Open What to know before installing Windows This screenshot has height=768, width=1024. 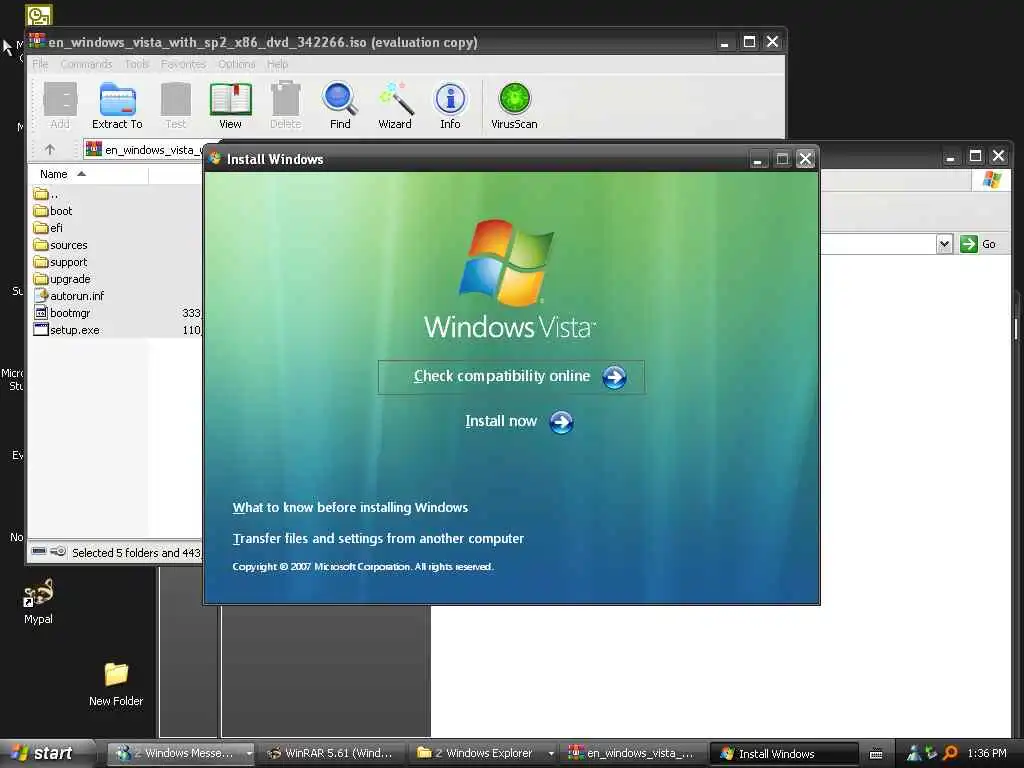(x=350, y=507)
